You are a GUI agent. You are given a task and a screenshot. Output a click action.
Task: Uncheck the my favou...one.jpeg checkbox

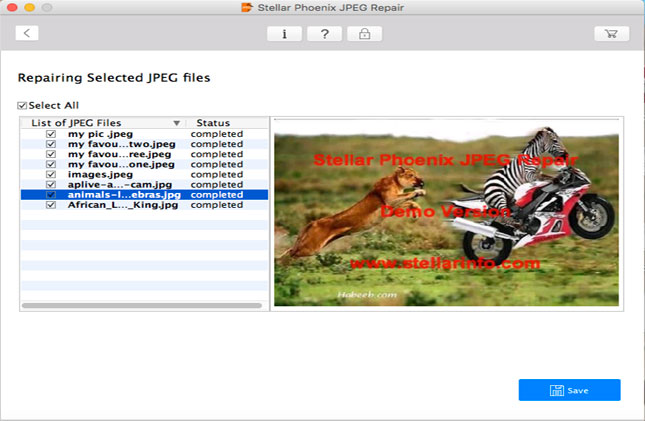pyautogui.click(x=51, y=164)
